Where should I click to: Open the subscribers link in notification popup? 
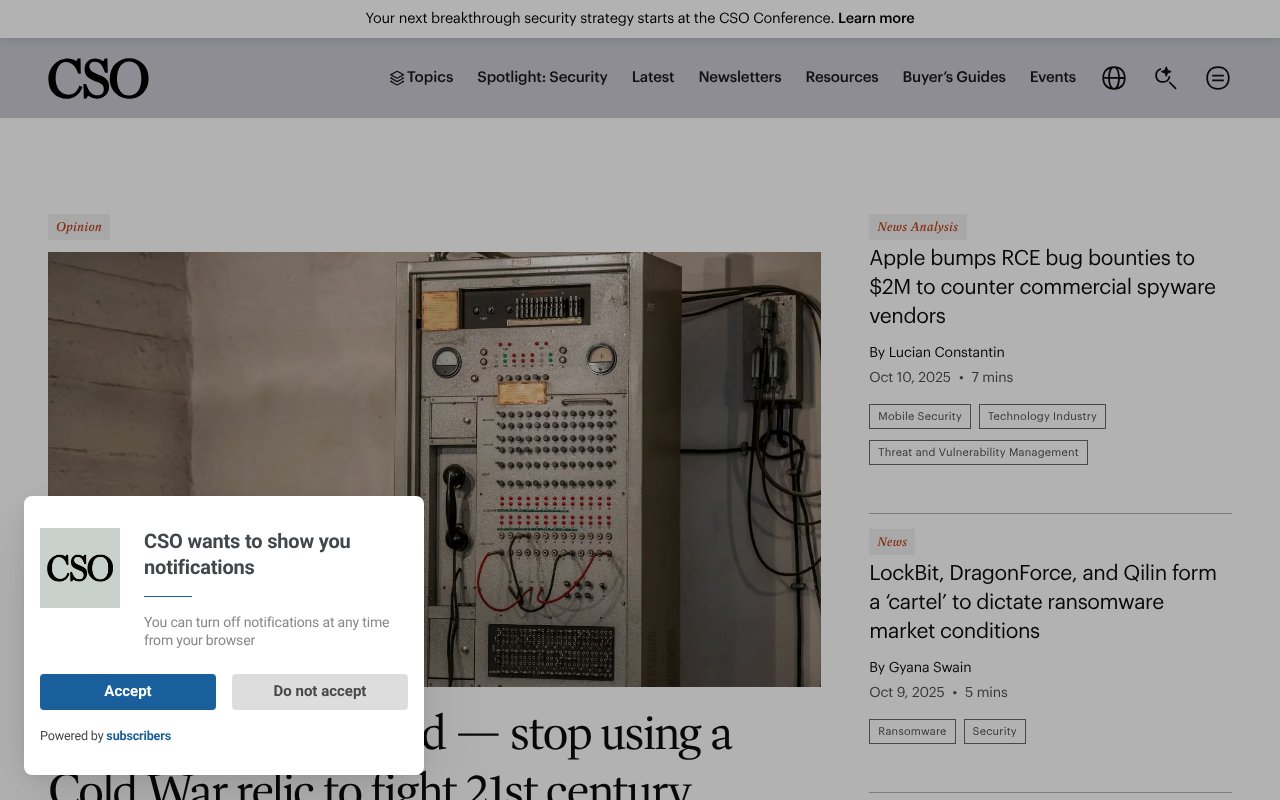pos(138,736)
